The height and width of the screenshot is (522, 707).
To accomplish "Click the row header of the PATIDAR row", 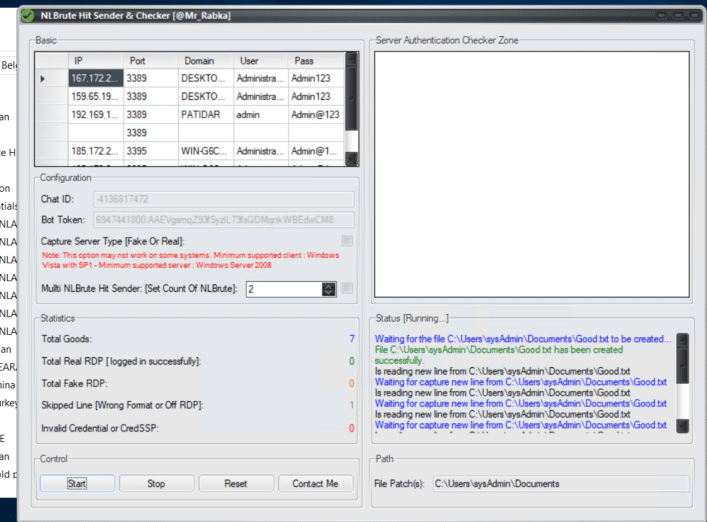I will pyautogui.click(x=52, y=114).
